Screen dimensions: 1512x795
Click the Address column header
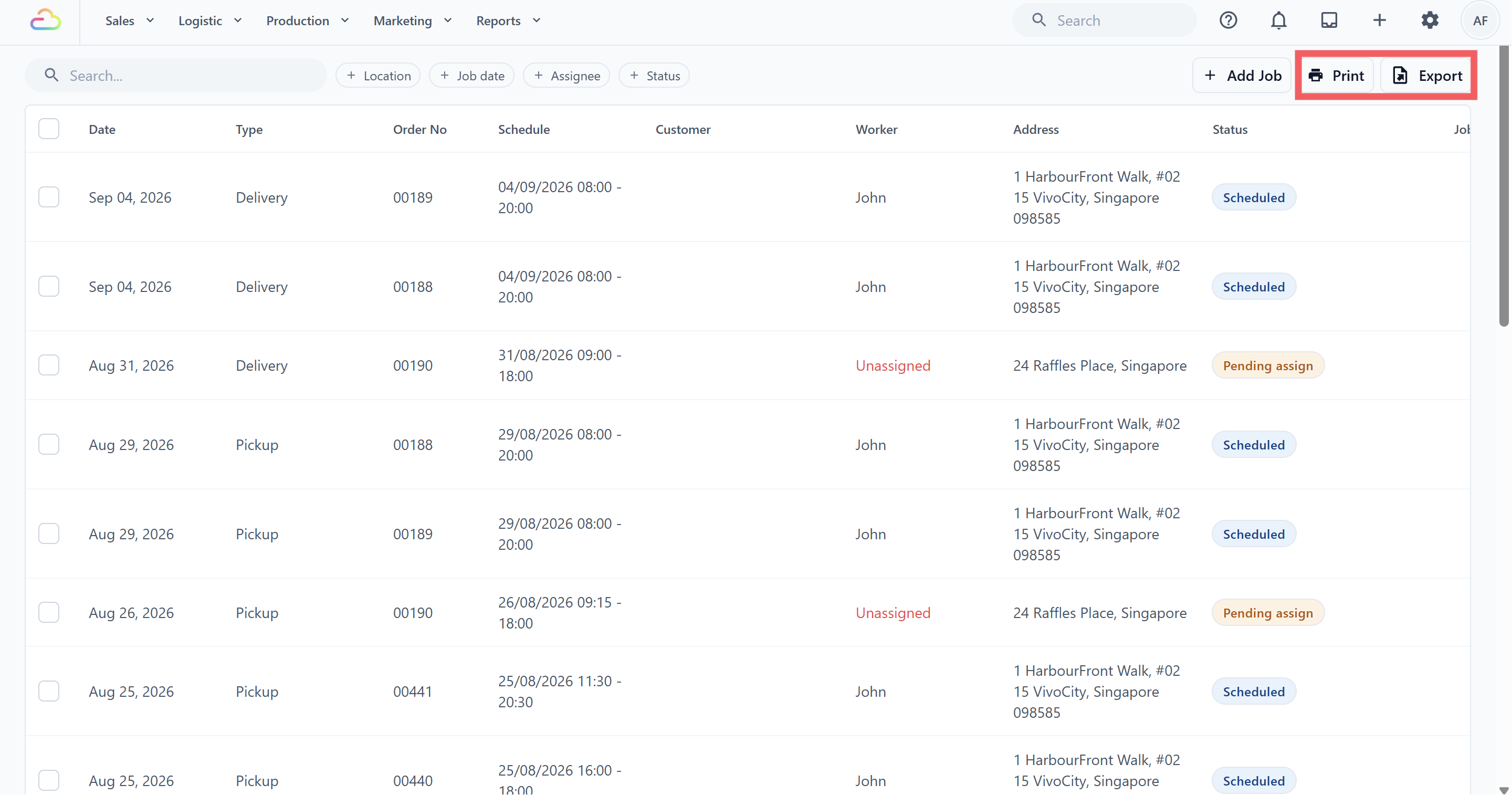(x=1035, y=129)
